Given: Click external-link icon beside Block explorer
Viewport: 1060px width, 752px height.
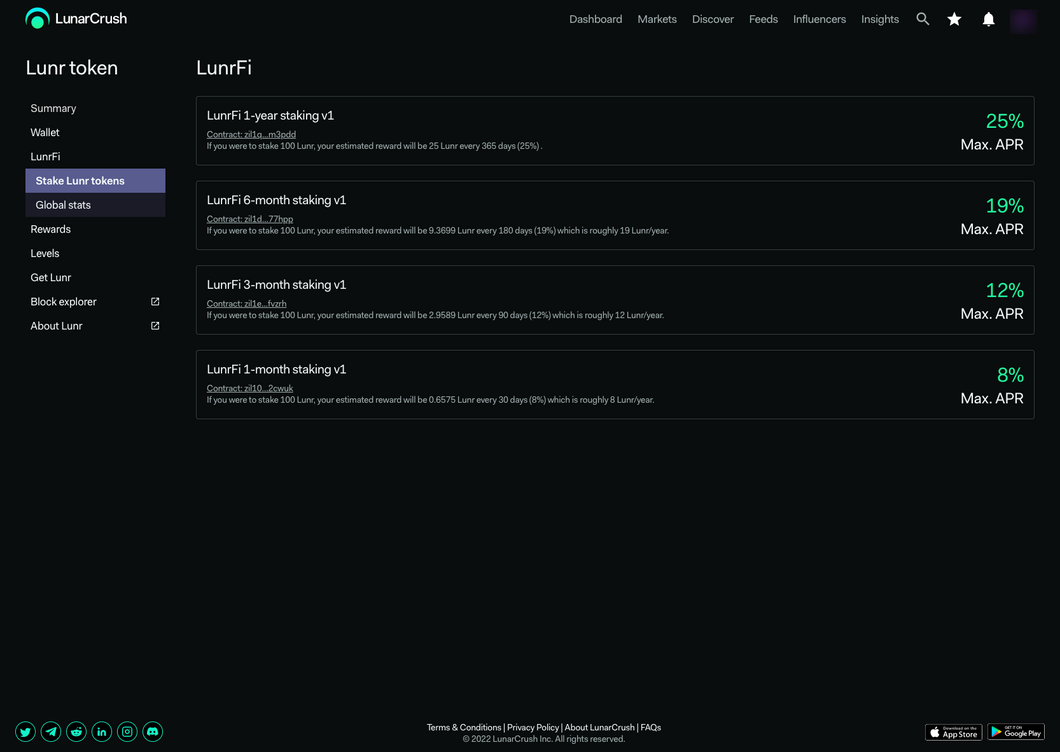Looking at the screenshot, I should 155,302.
